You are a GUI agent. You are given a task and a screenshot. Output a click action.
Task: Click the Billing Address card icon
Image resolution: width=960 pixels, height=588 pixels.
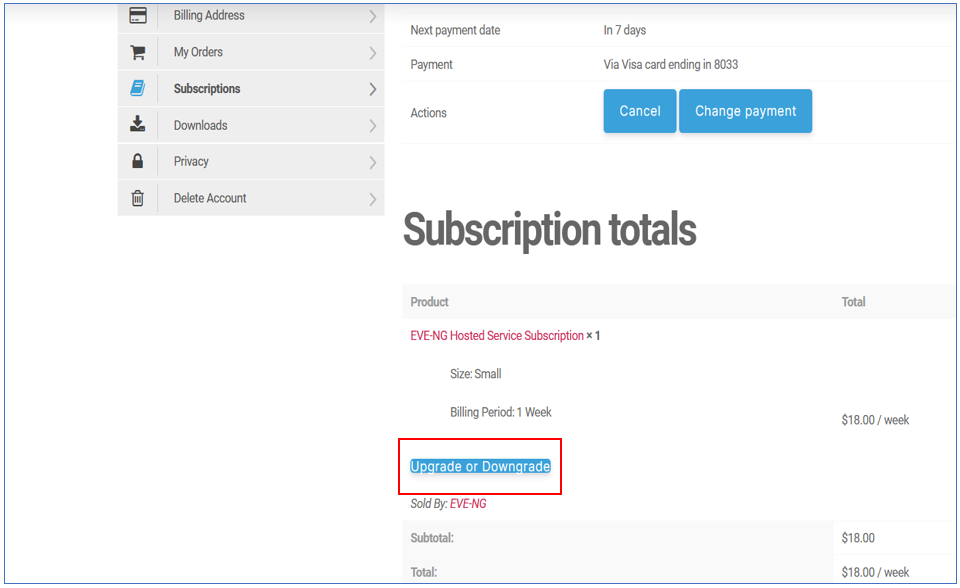138,15
